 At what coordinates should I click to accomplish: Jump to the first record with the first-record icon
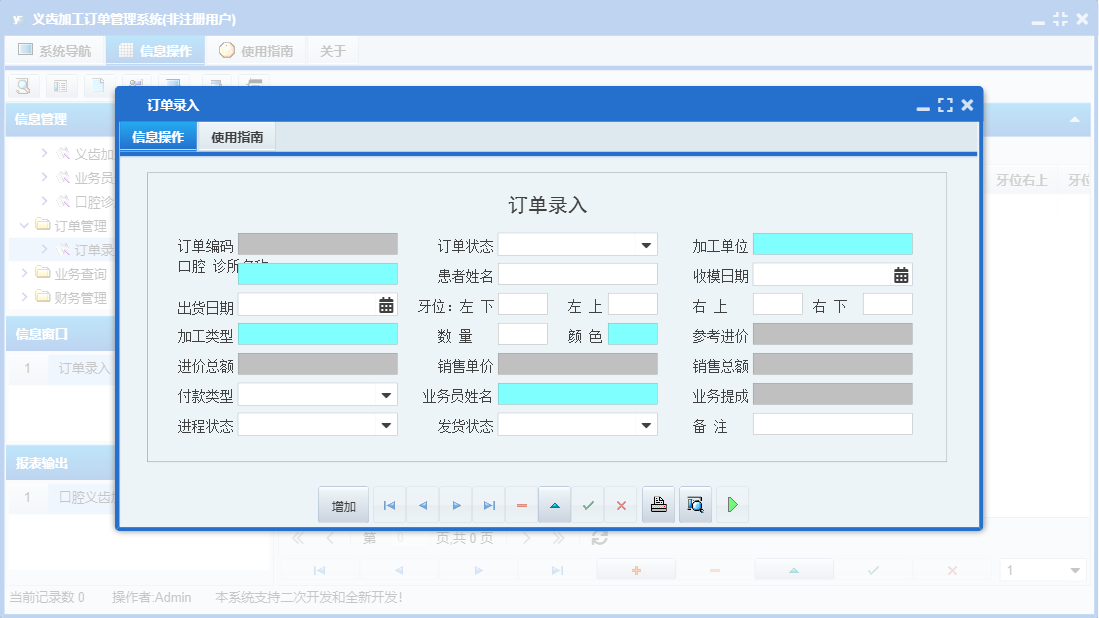(x=389, y=505)
